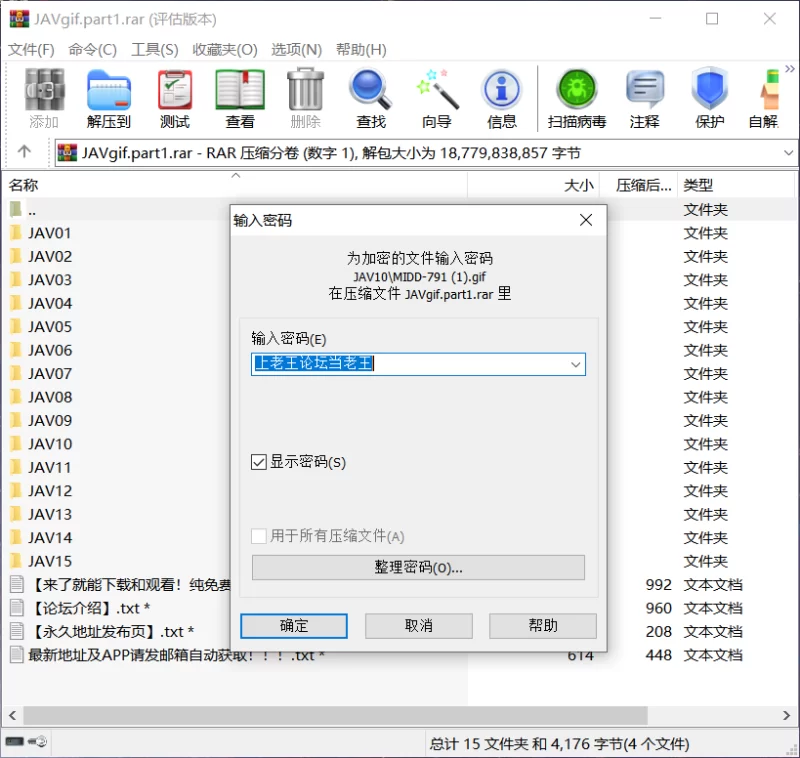Close the password dialog with X

click(x=586, y=220)
